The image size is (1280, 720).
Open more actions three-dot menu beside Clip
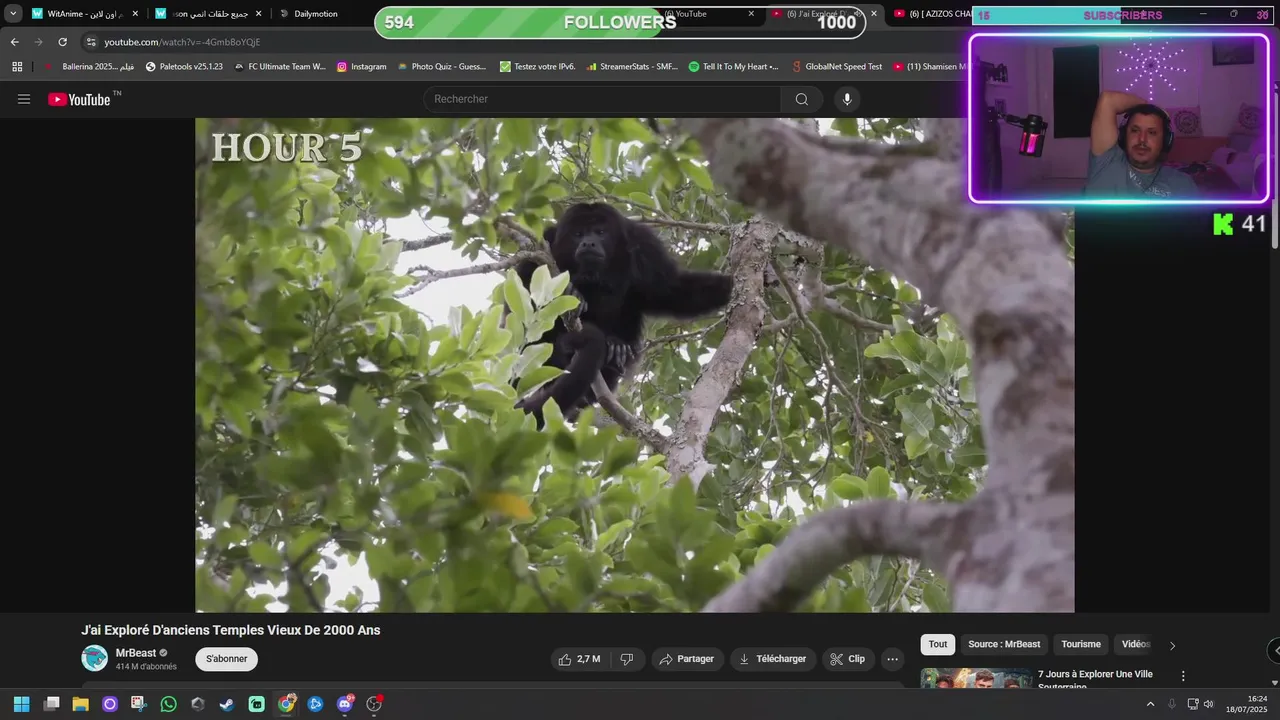point(892,659)
